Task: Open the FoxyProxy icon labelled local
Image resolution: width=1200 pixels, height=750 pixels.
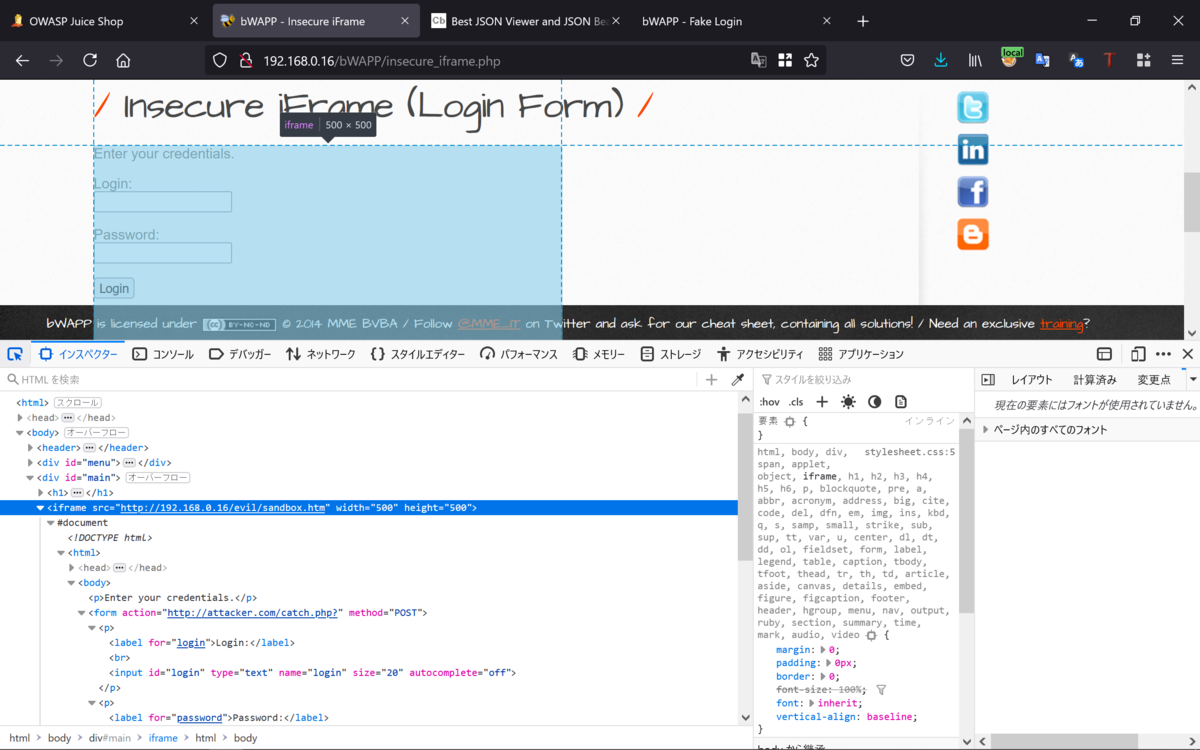Action: [x=1010, y=58]
